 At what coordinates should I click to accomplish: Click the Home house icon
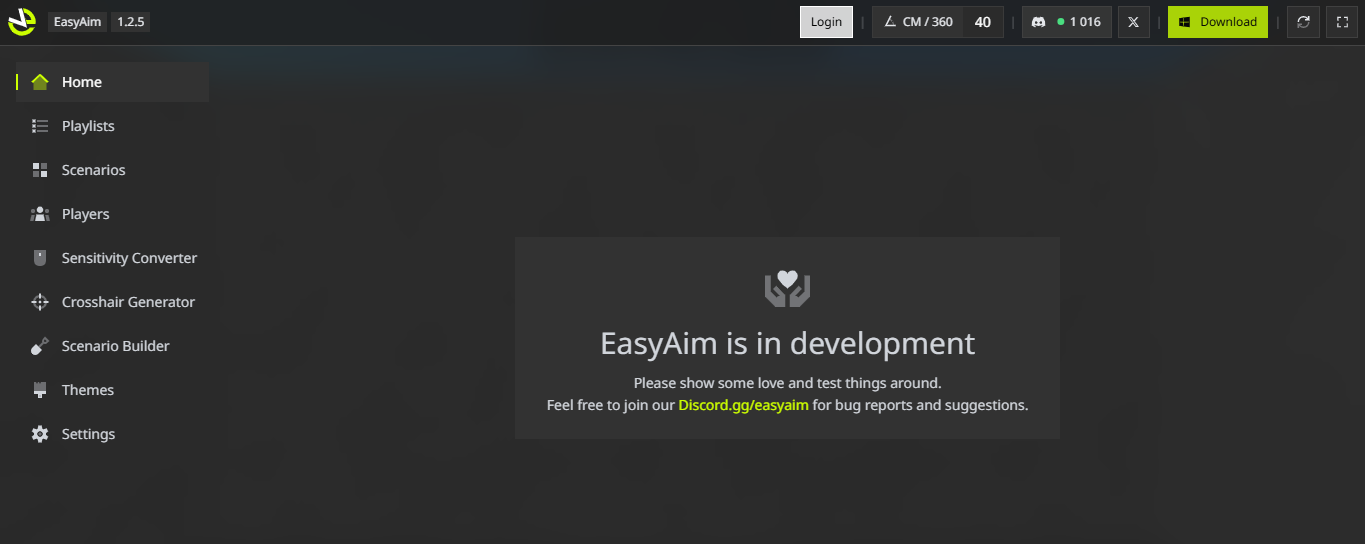pos(40,82)
